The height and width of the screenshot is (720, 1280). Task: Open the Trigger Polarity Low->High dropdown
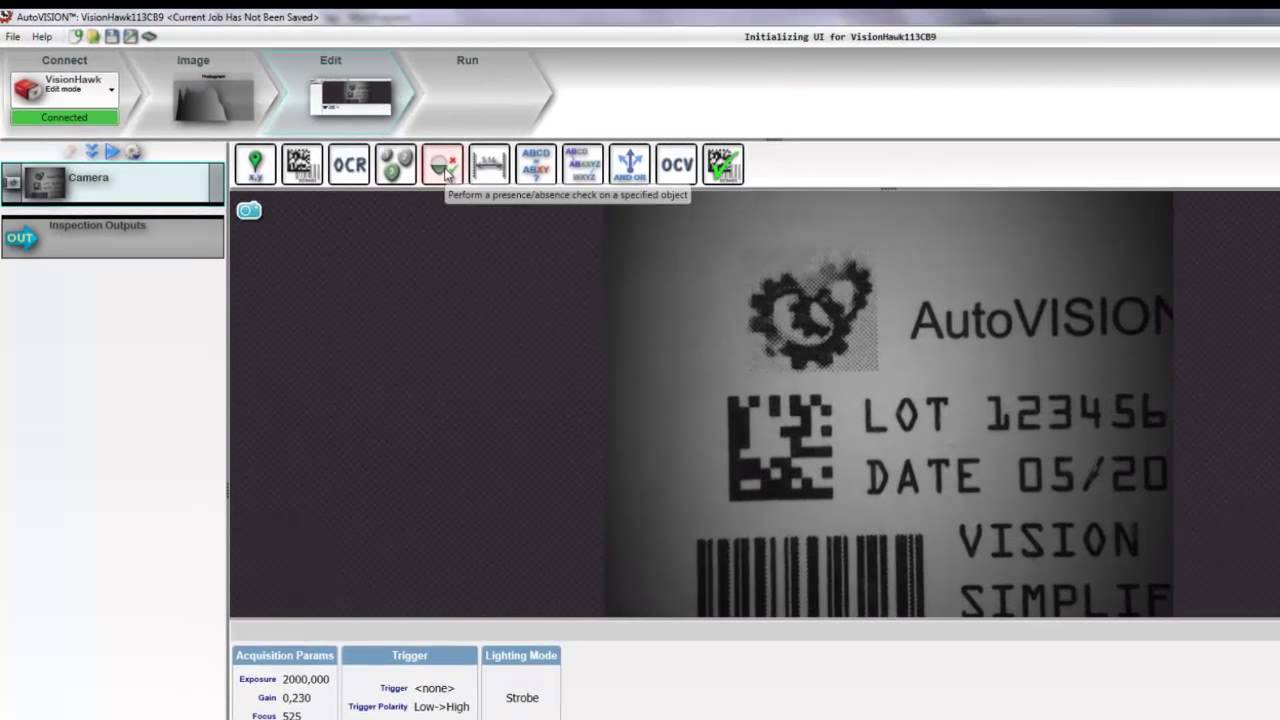pos(441,706)
